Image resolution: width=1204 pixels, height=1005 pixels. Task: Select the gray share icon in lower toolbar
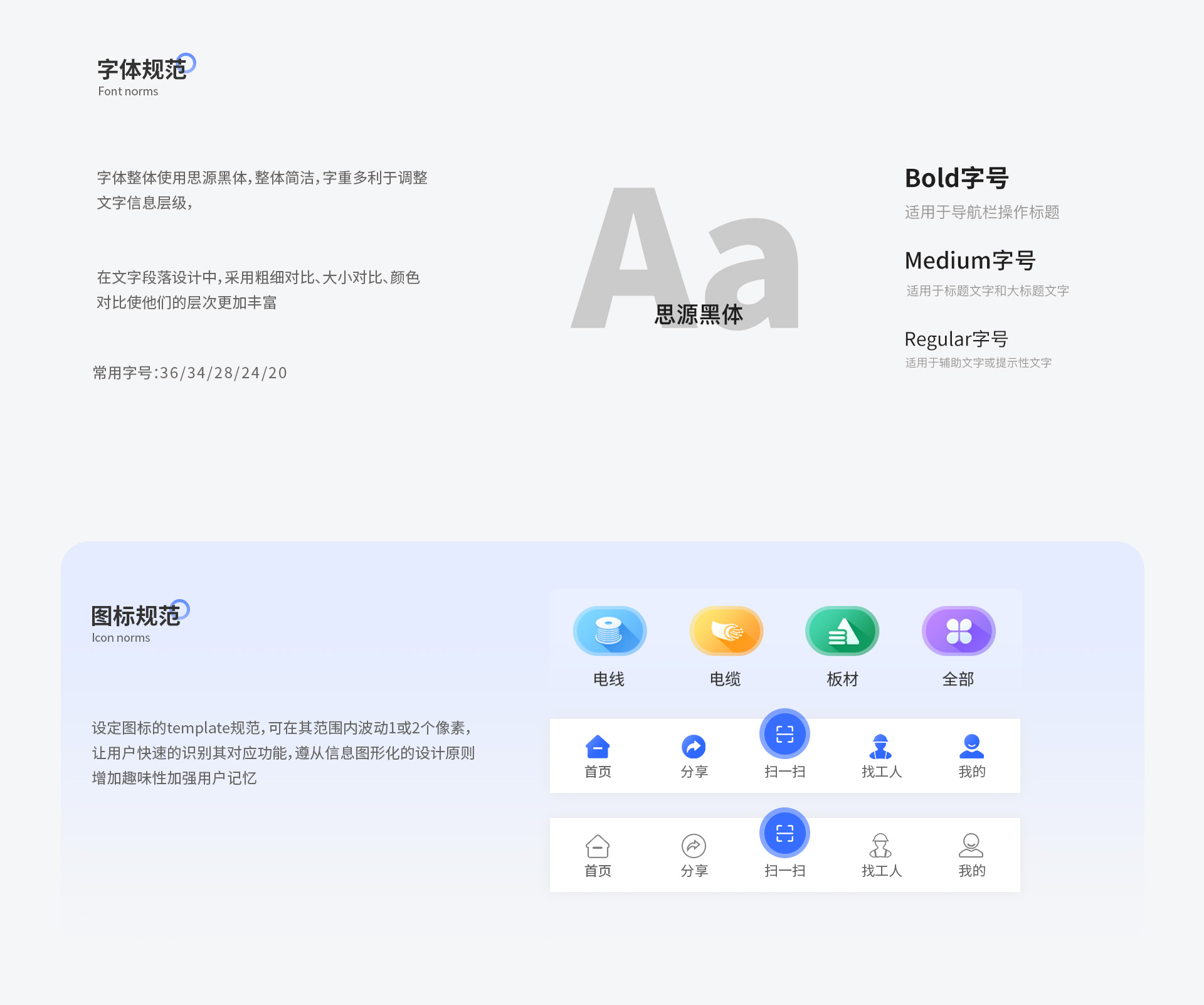(x=693, y=846)
